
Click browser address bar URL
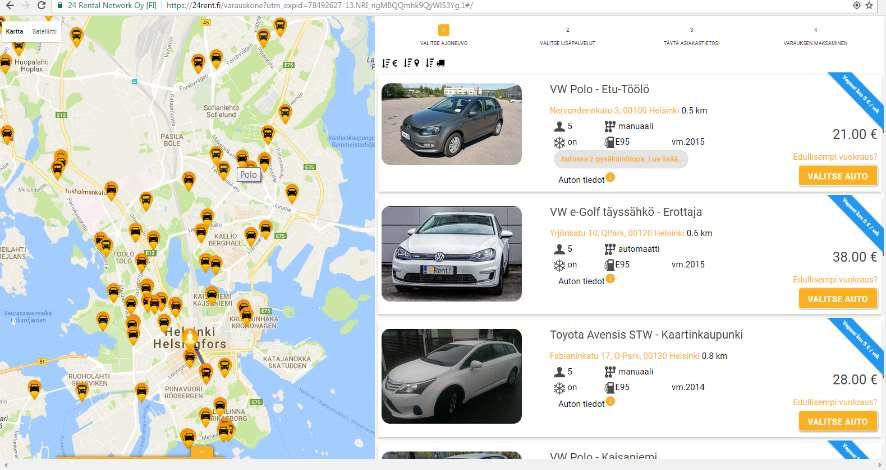319,5
